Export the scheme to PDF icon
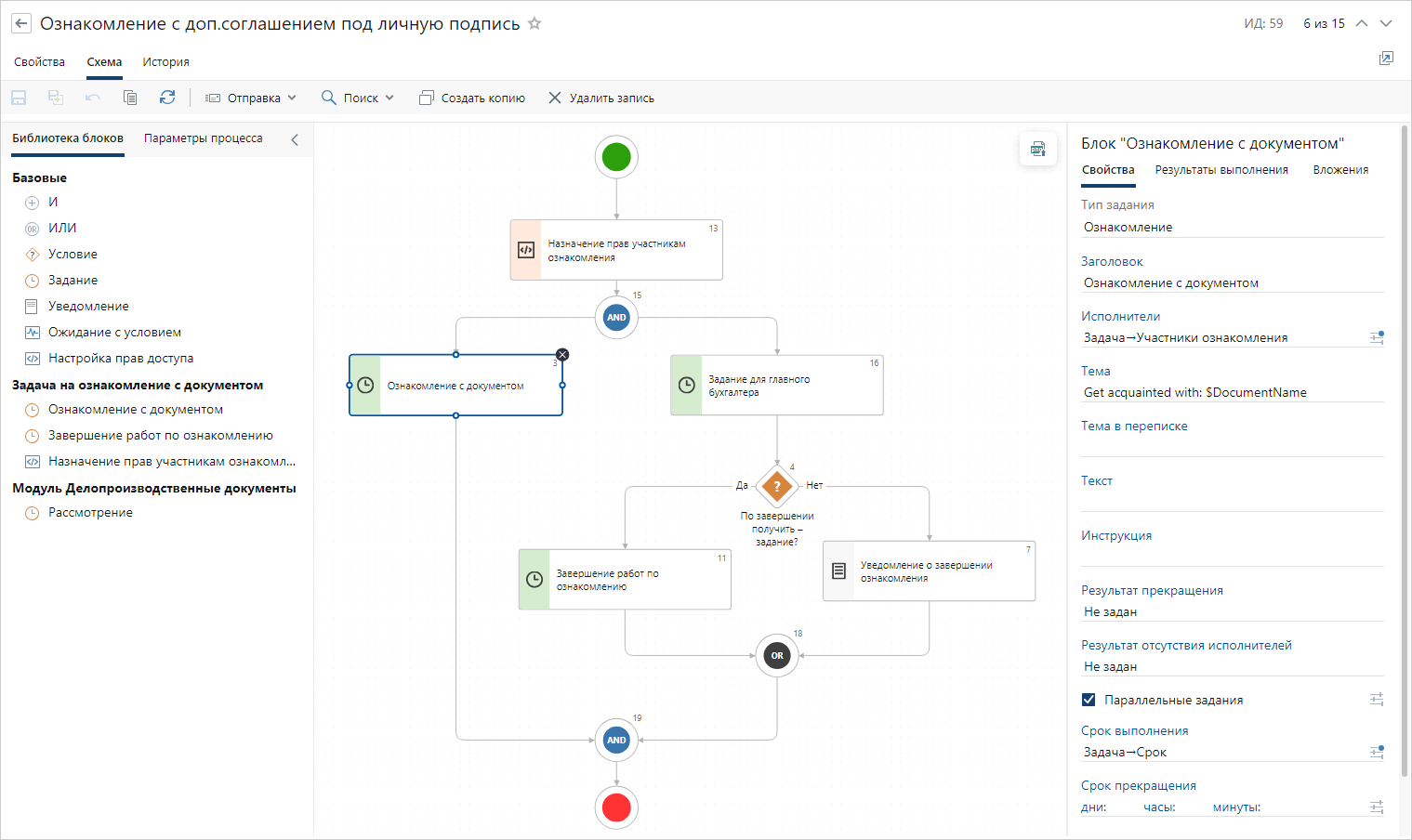Image resolution: width=1412 pixels, height=840 pixels. tap(1038, 149)
